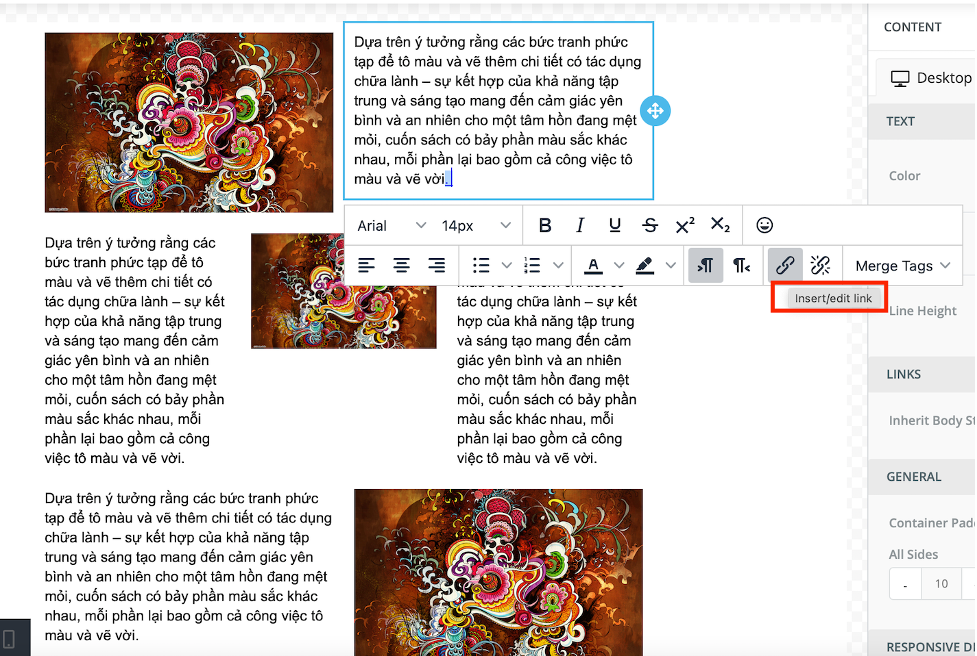Screen dimensions: 977x656
Task: Open text color picker arrow
Action: point(619,266)
